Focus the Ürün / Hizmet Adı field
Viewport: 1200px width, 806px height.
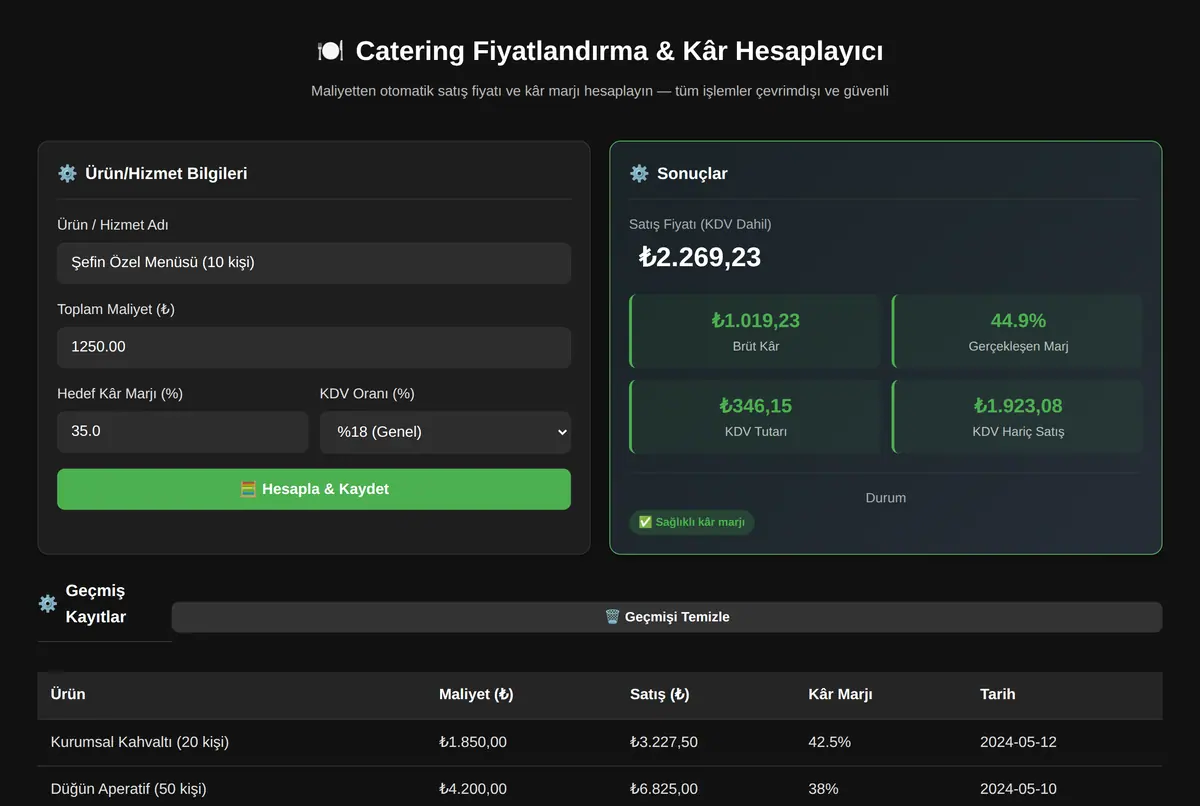(x=314, y=263)
